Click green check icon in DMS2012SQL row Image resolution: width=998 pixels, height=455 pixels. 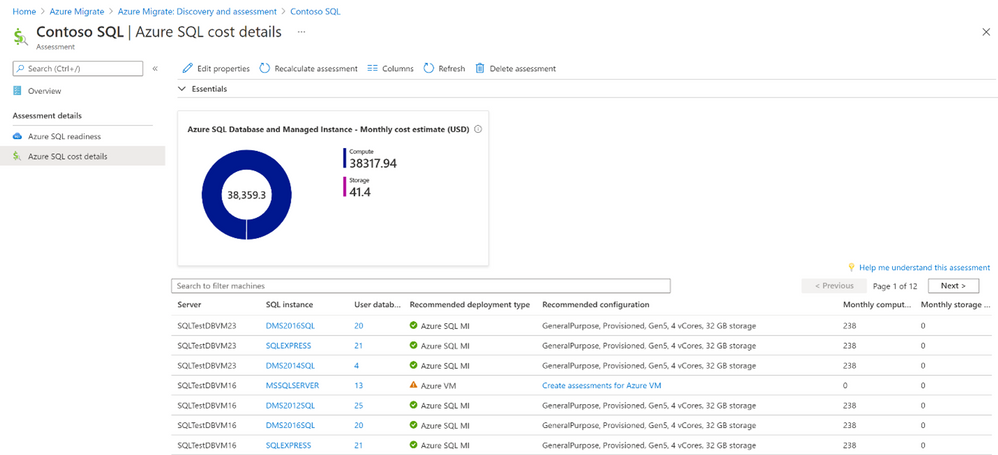coord(414,405)
